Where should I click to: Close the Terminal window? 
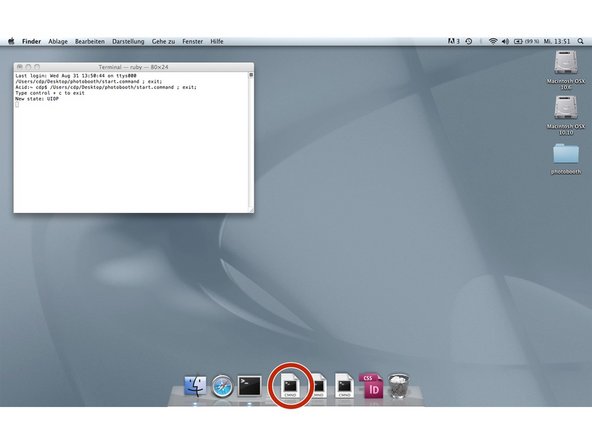point(20,67)
